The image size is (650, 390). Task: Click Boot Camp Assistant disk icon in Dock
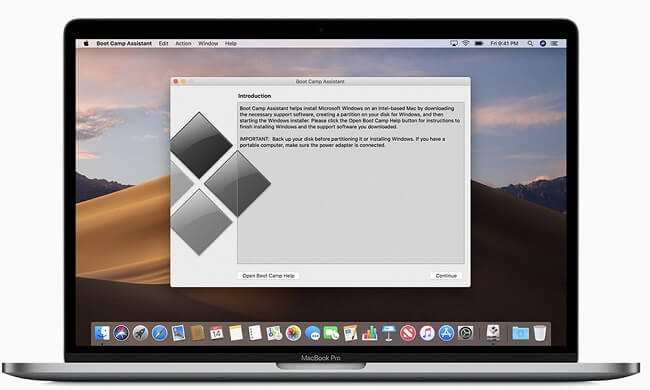(x=493, y=332)
